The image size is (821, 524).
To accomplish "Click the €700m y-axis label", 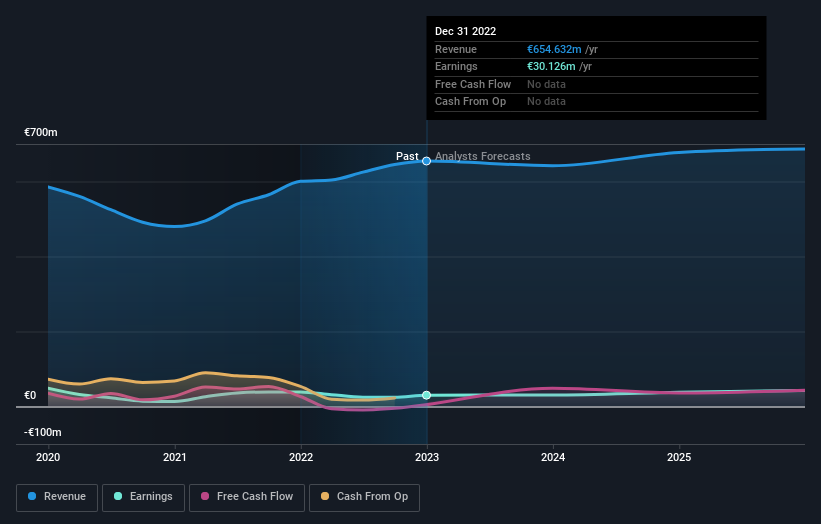I will [41, 132].
